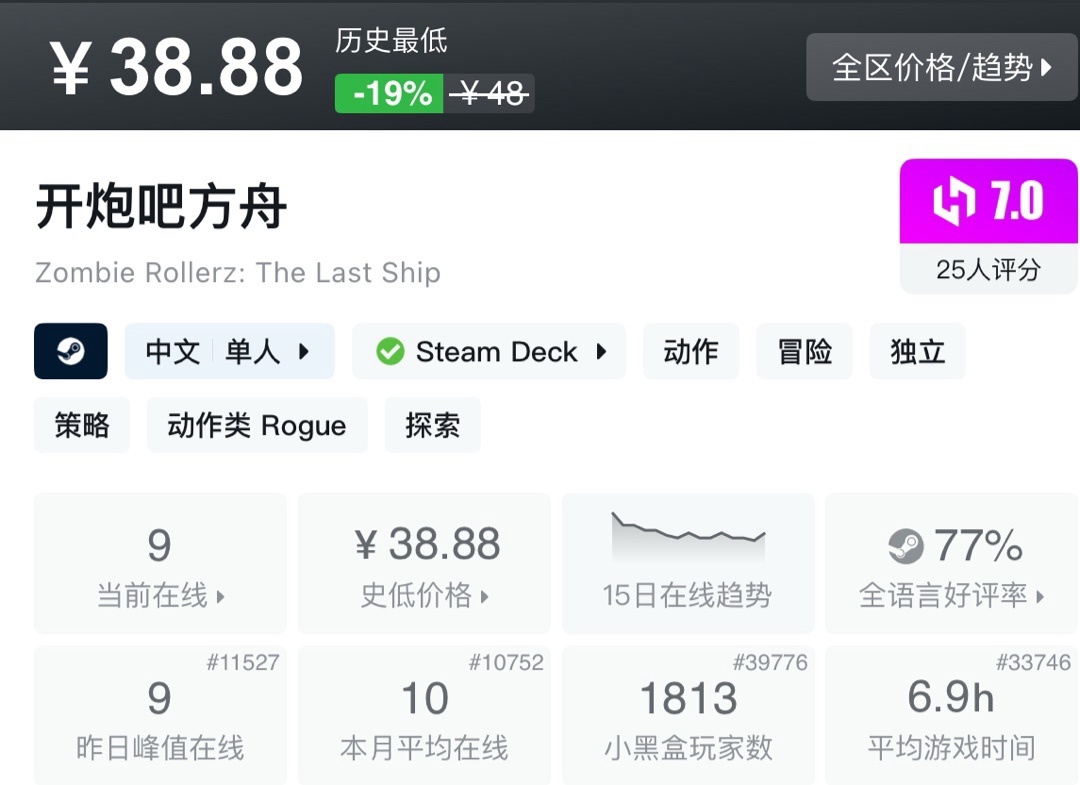
Task: Click the green -19% discount badge
Action: point(389,93)
